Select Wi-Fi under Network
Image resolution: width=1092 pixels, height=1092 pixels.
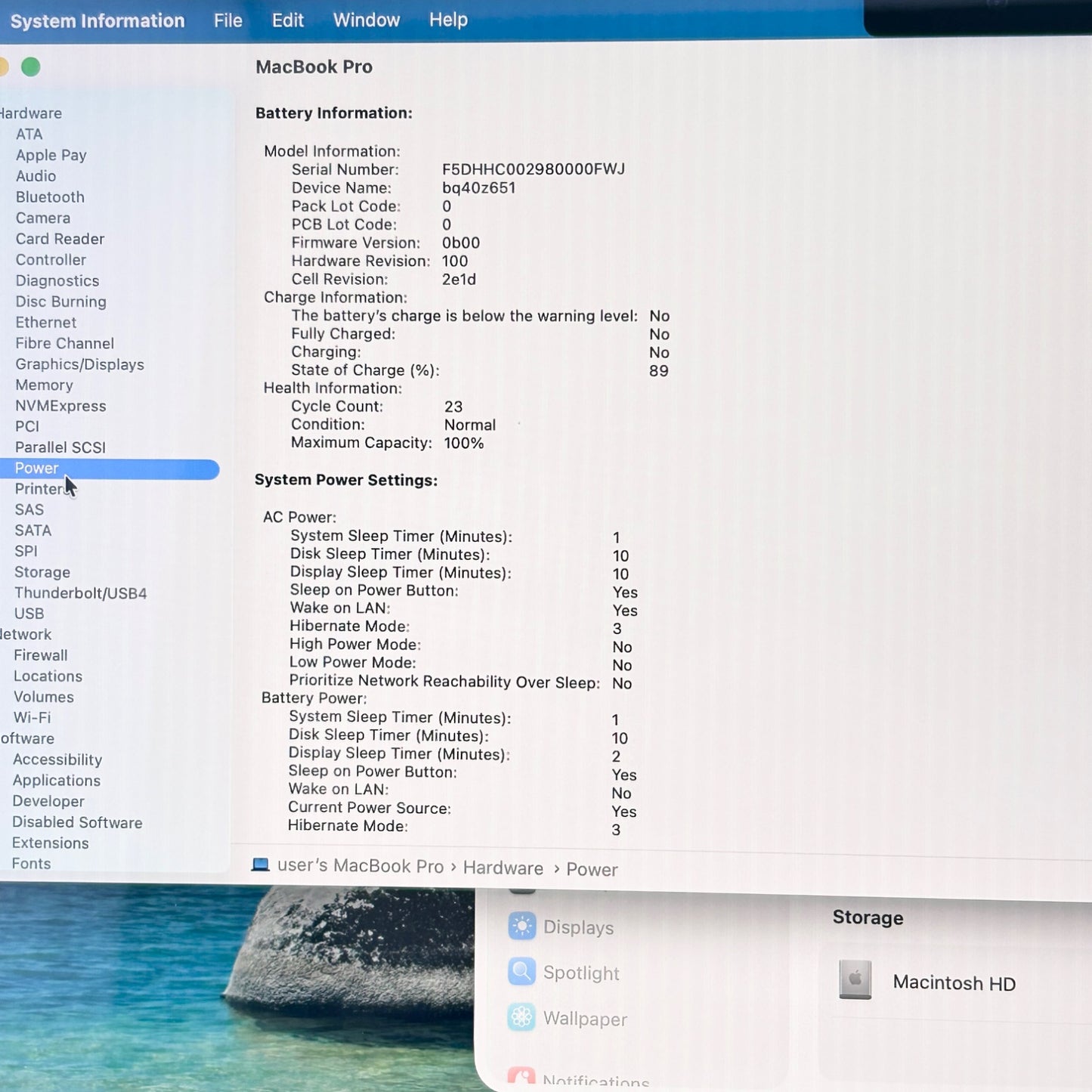coord(32,718)
